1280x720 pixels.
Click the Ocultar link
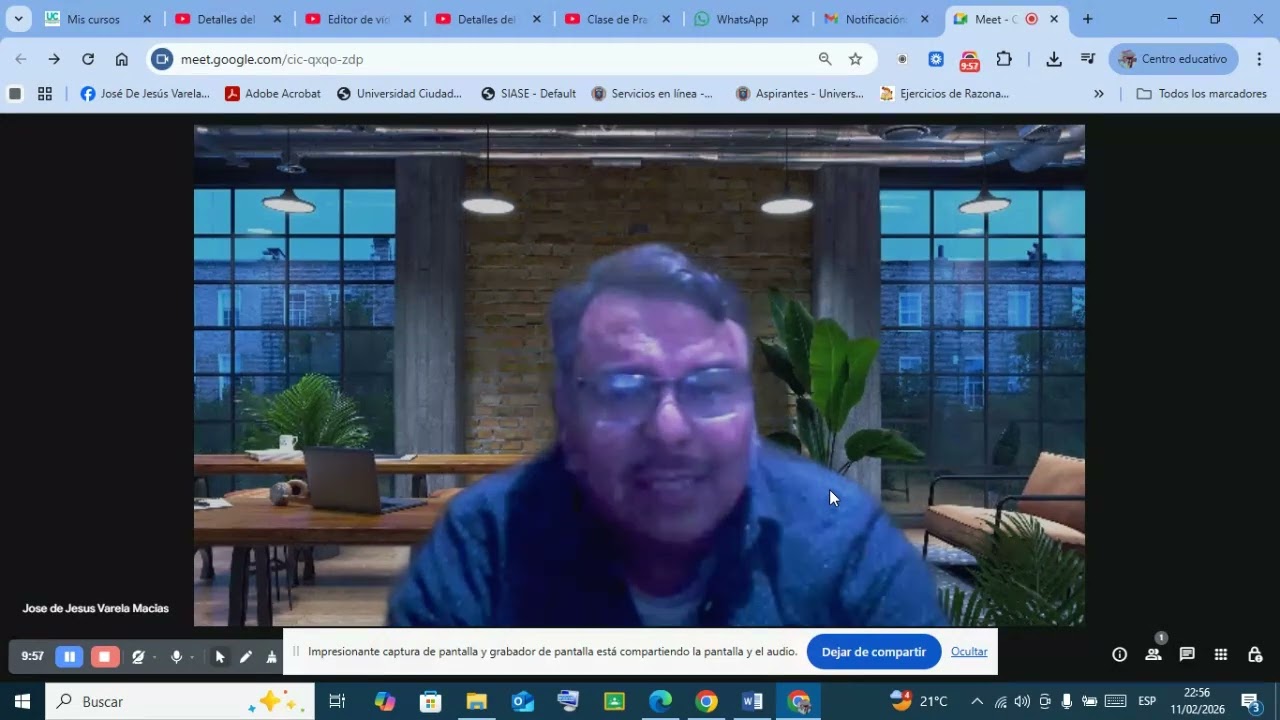(x=969, y=652)
